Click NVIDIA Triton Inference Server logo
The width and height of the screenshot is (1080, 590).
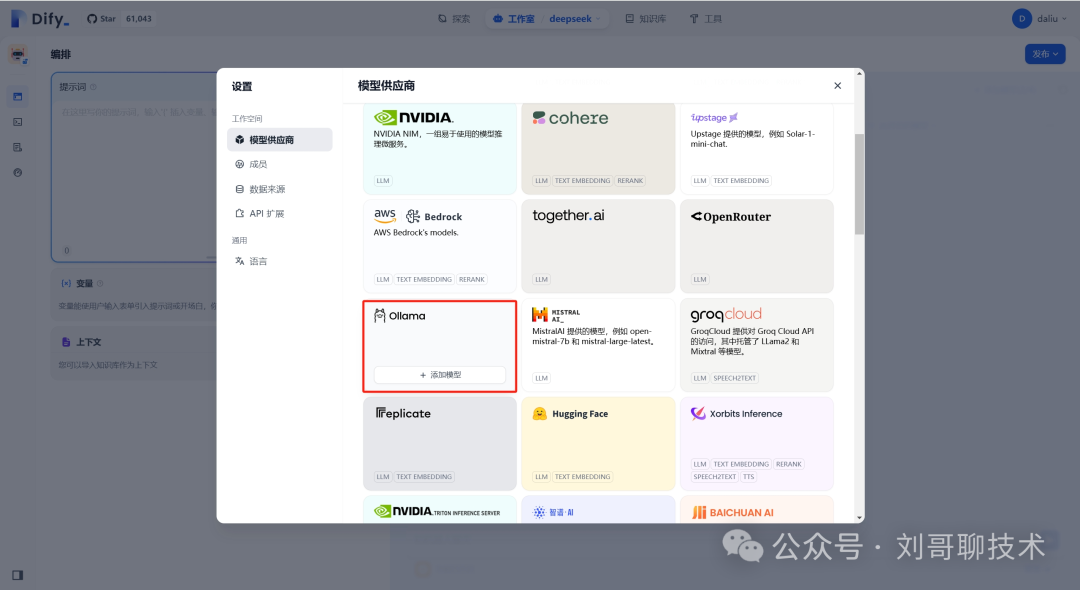click(x=437, y=512)
